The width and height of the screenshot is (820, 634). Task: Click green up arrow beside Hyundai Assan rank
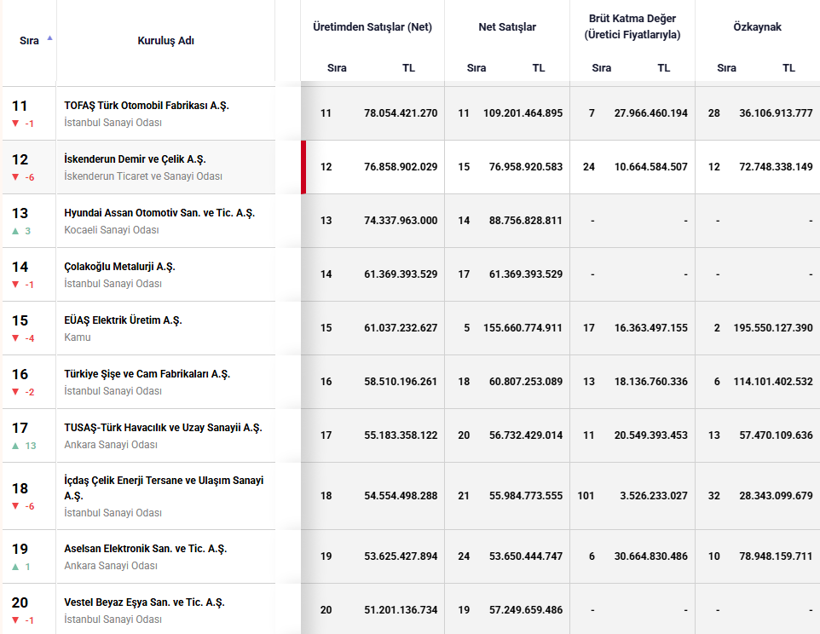[x=16, y=231]
